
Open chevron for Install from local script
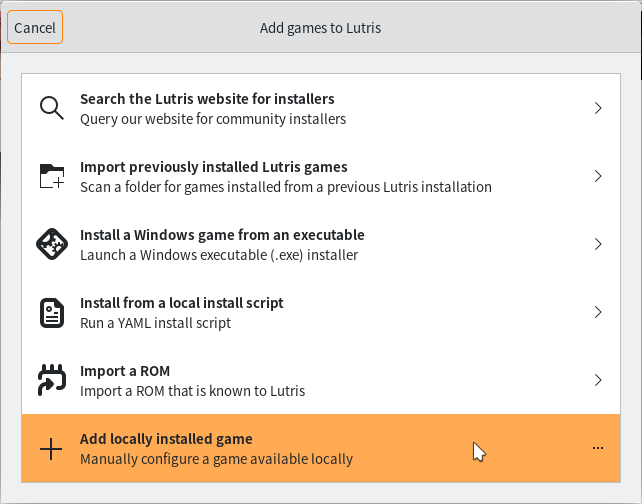pyautogui.click(x=598, y=312)
